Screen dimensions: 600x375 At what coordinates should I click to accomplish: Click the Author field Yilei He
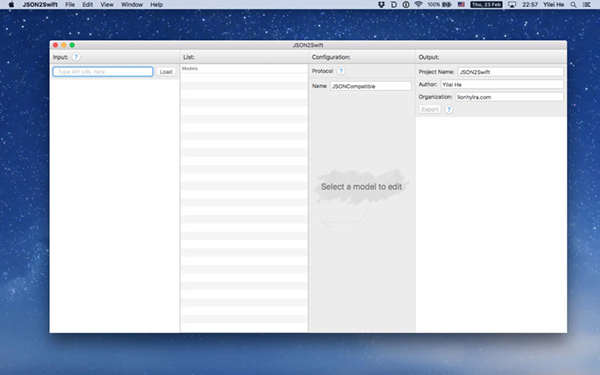pyautogui.click(x=502, y=85)
